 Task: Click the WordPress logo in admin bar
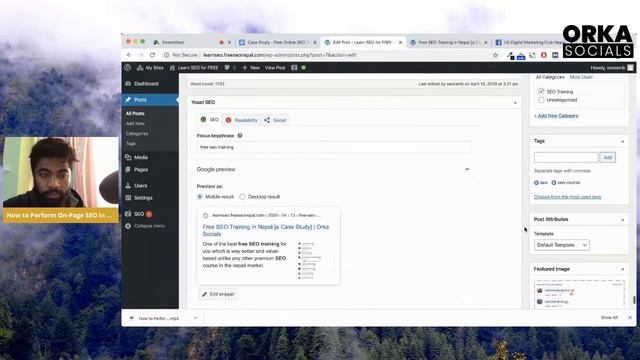coord(128,68)
